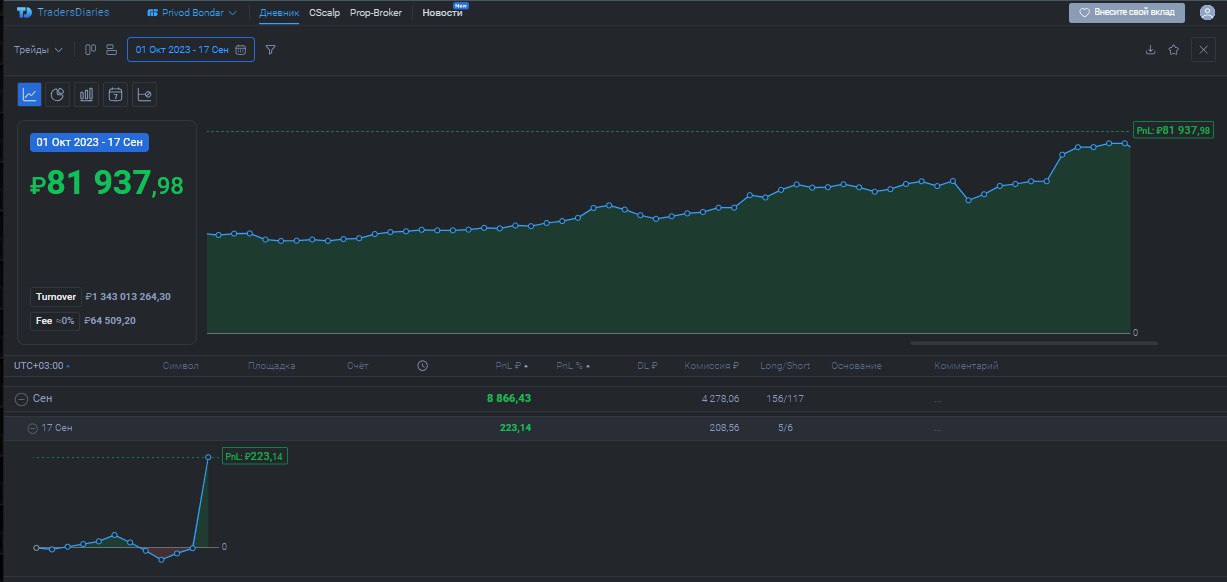Expand the Трейды dropdown
Viewport: 1227px width, 582px height.
coord(38,50)
